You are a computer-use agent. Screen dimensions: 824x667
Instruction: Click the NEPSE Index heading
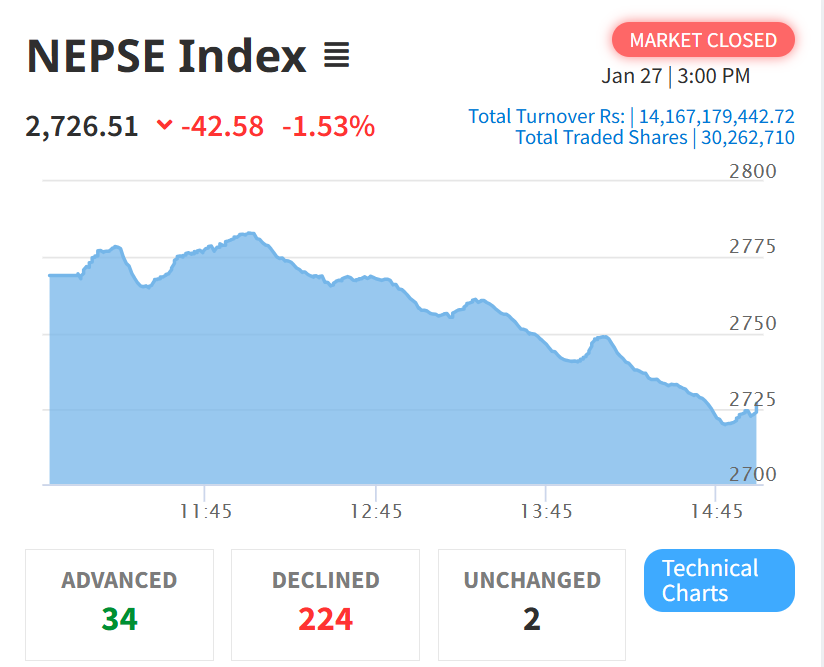coord(166,56)
